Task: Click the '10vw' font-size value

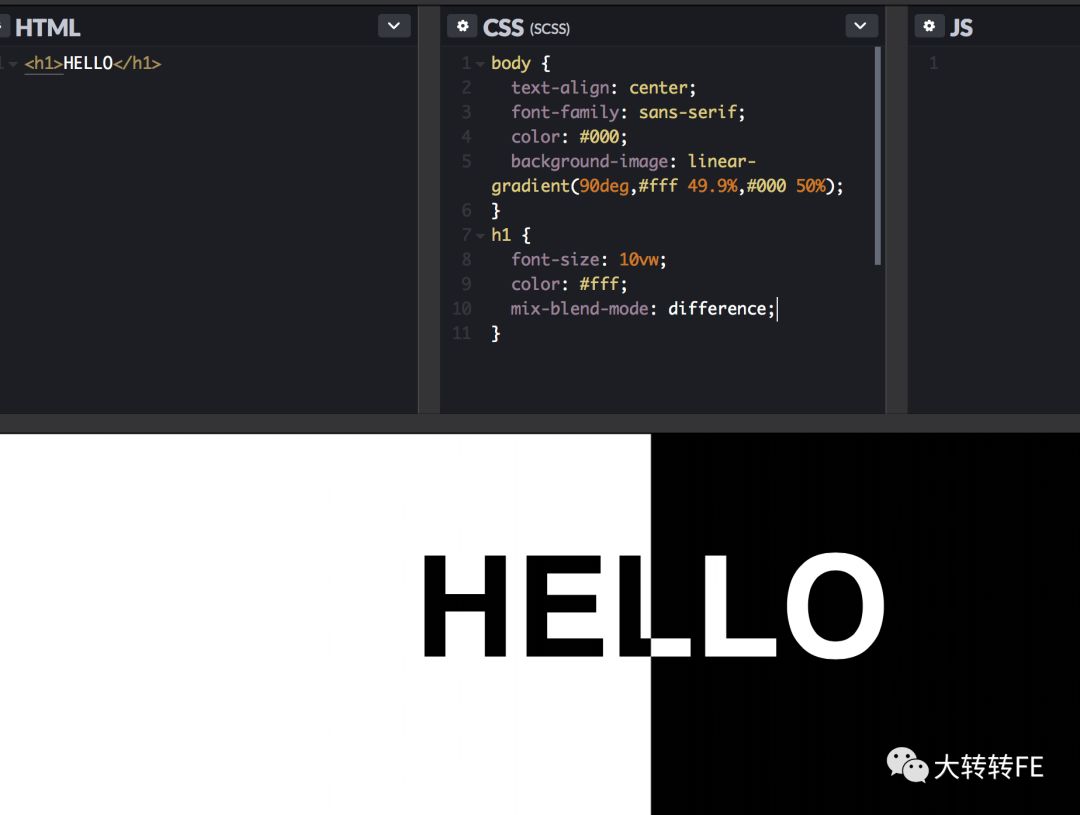Action: tap(638, 260)
